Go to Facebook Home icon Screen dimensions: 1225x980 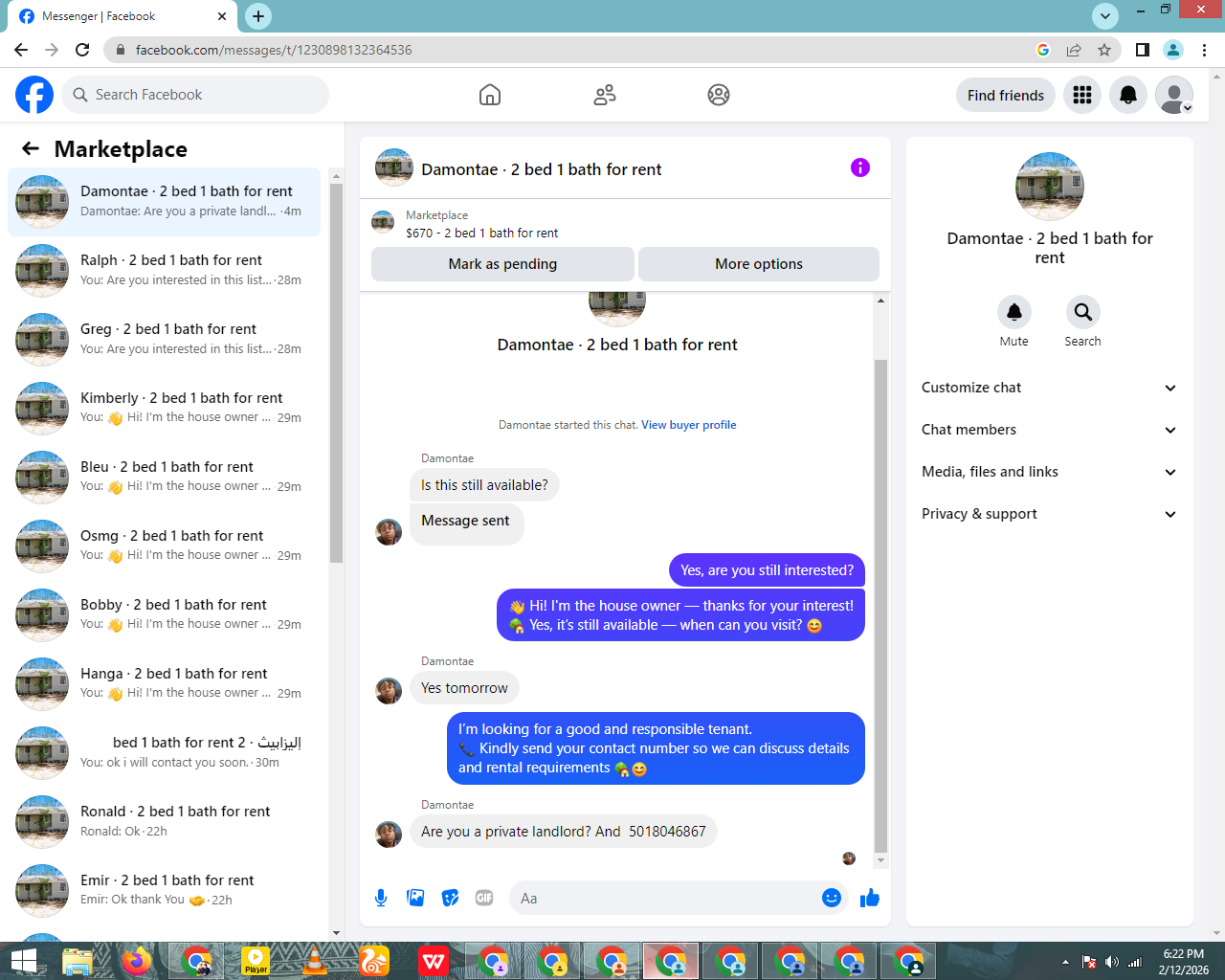(490, 95)
